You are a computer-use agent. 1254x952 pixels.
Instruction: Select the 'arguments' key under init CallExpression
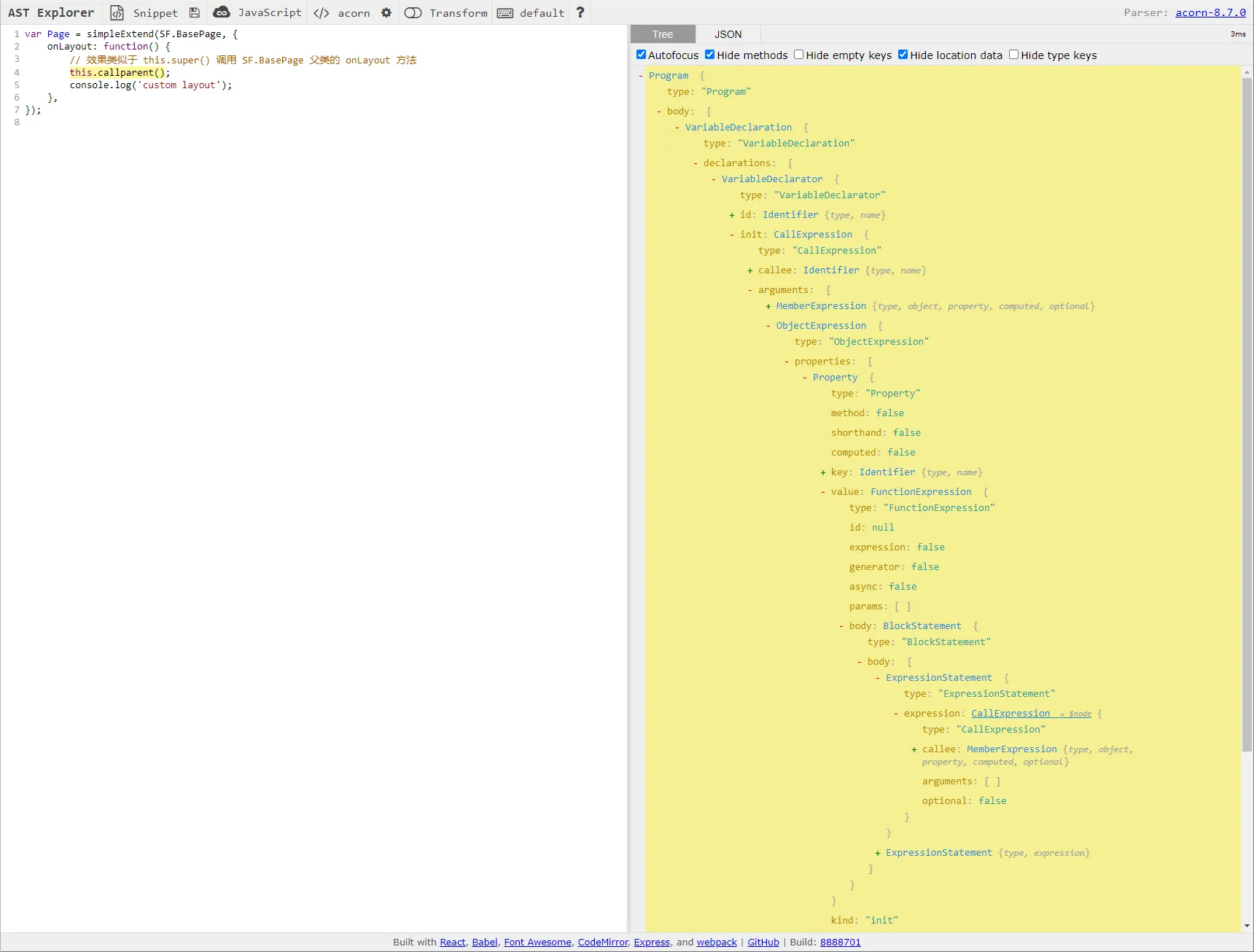coord(783,290)
